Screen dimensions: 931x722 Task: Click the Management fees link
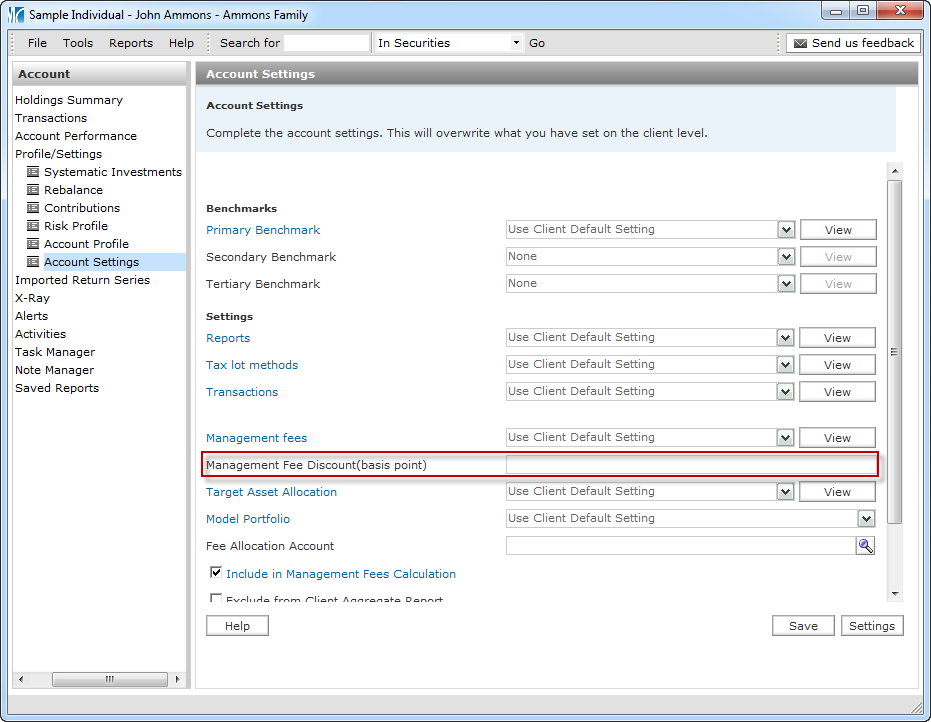[x=256, y=438]
